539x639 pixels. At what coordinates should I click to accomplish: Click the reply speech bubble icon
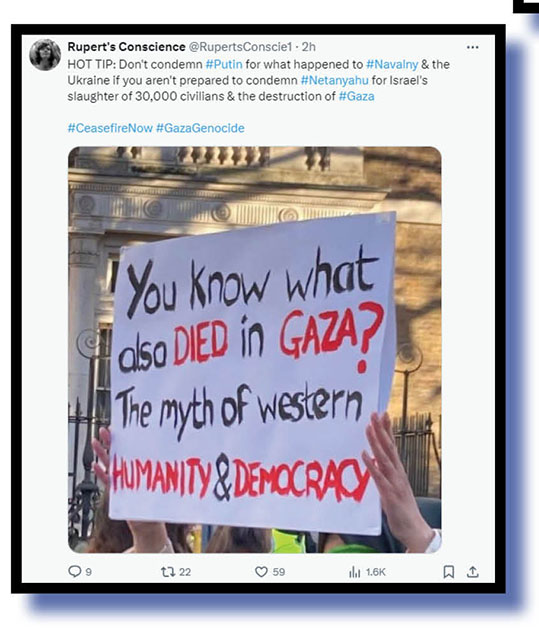coord(75,571)
